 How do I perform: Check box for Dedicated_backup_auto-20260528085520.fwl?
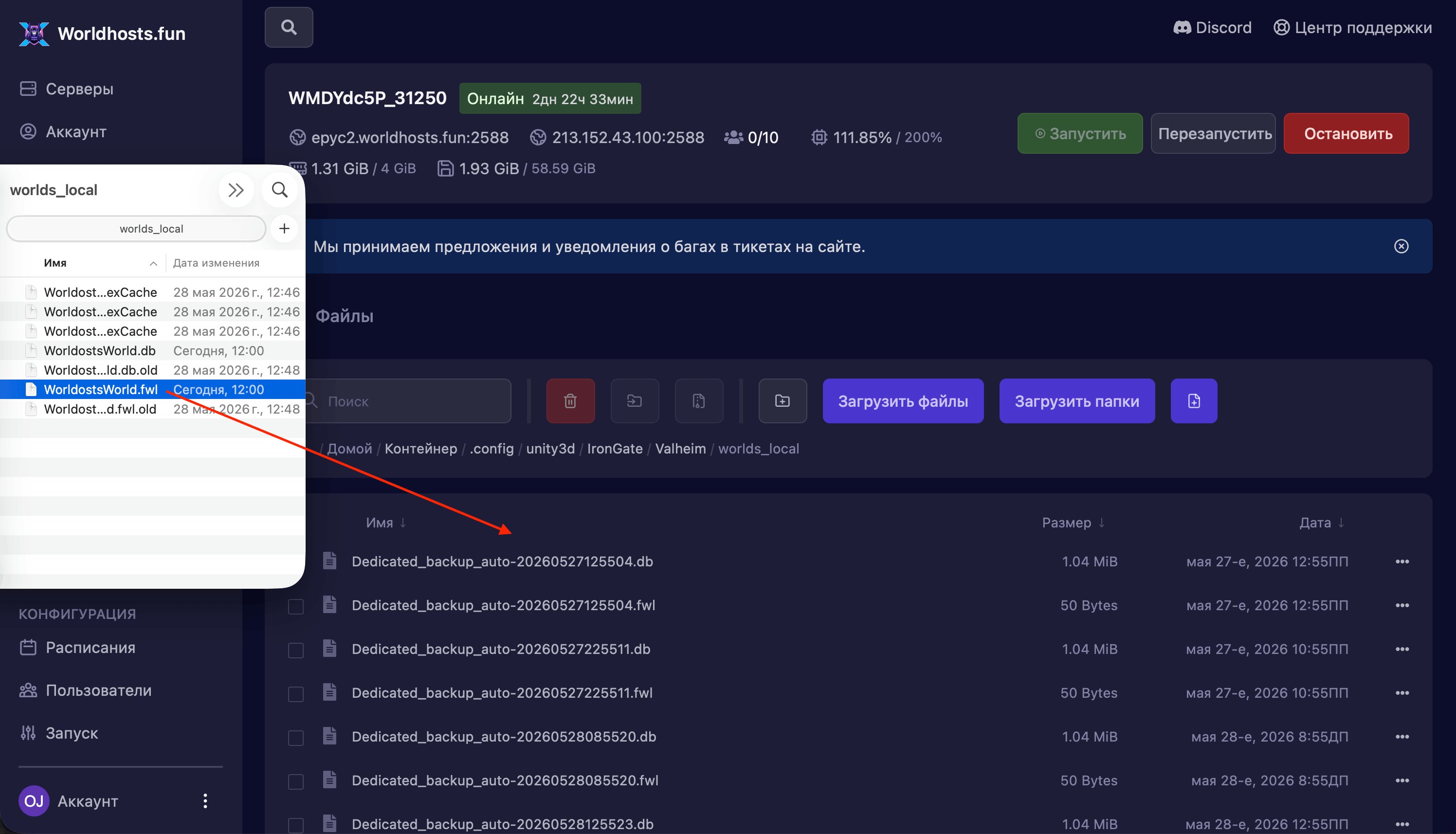295,781
